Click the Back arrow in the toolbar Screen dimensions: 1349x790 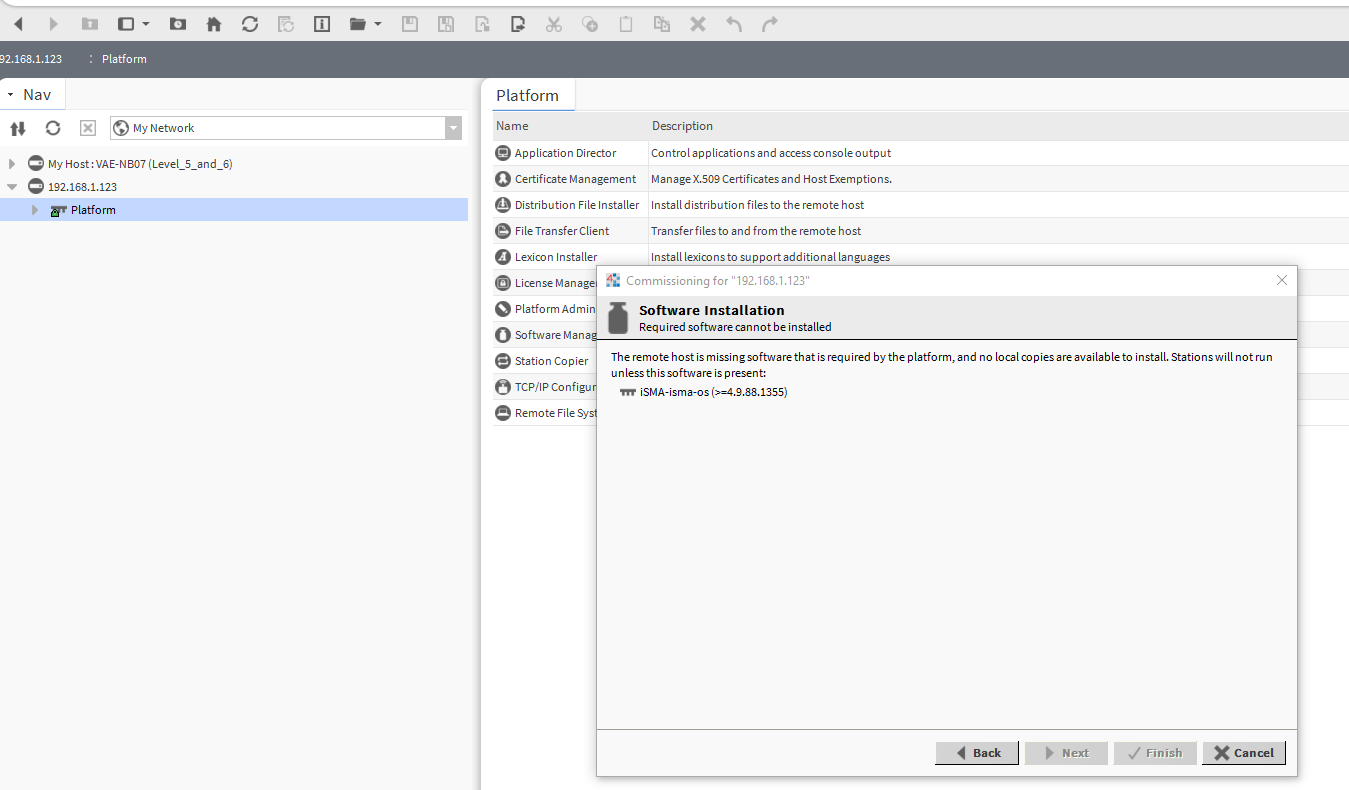pos(18,24)
